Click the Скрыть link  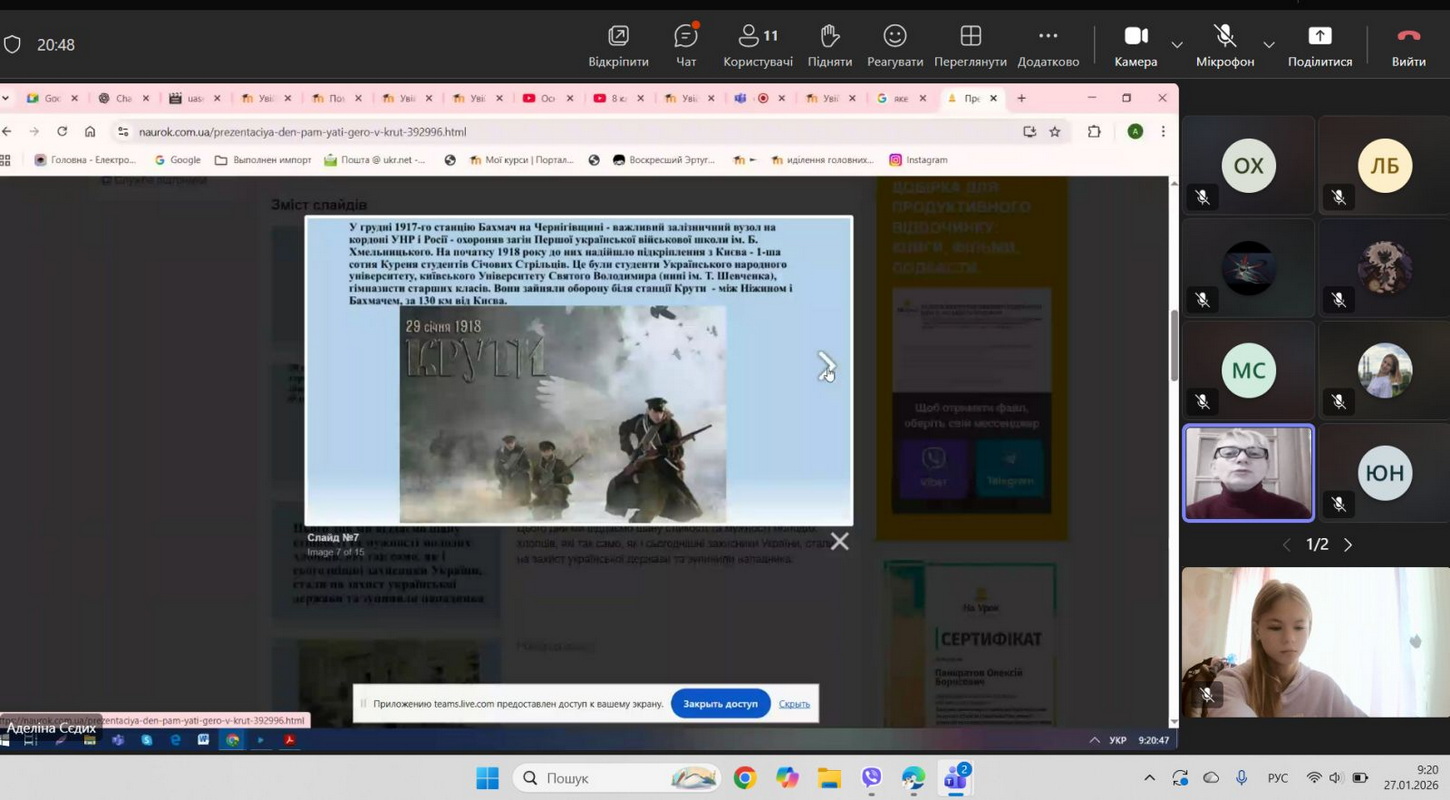[794, 704]
